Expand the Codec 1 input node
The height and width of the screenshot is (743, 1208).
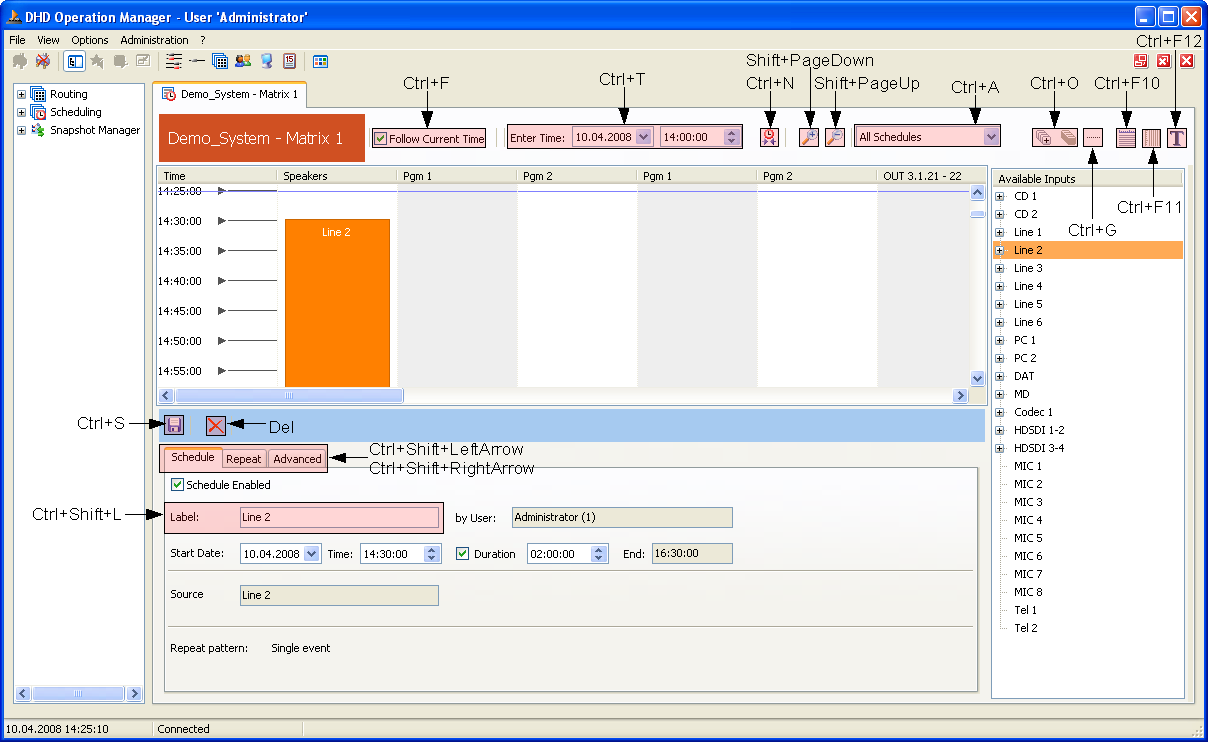coord(999,412)
